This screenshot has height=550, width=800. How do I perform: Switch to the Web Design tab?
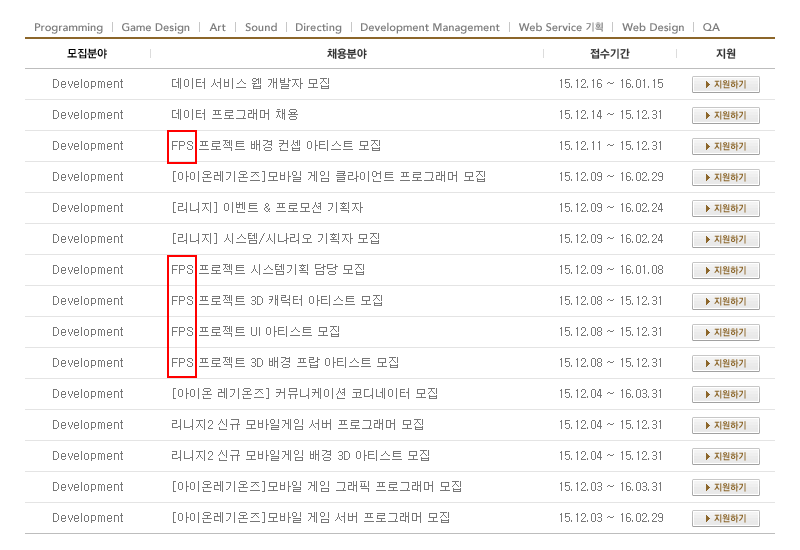653,27
